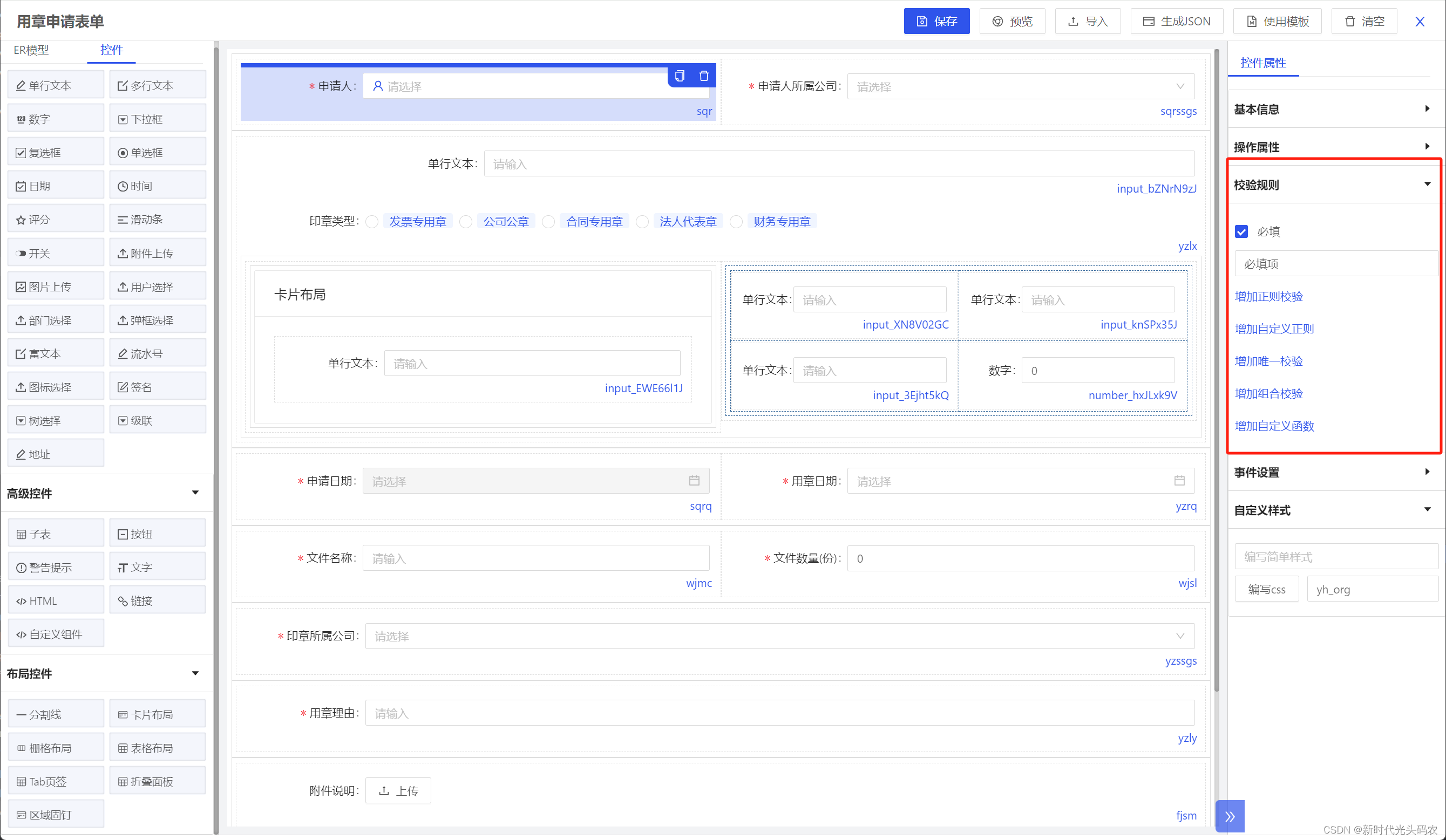Select the 签名 signature control

(x=157, y=387)
